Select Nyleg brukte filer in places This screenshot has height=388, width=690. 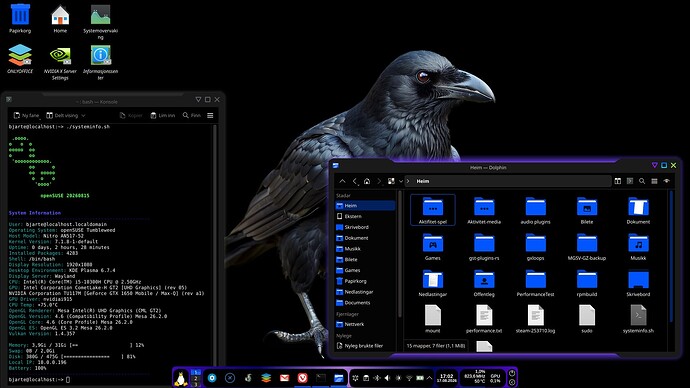coord(365,346)
